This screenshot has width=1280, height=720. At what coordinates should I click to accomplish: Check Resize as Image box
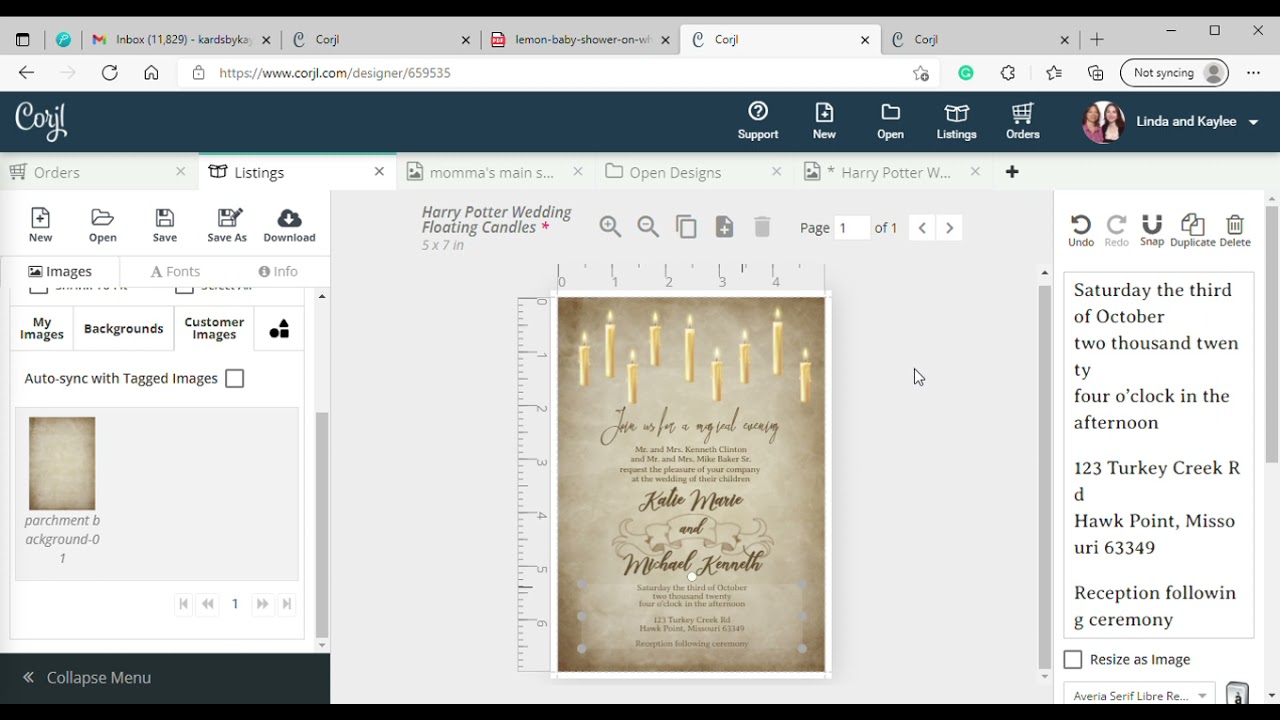click(x=1073, y=659)
